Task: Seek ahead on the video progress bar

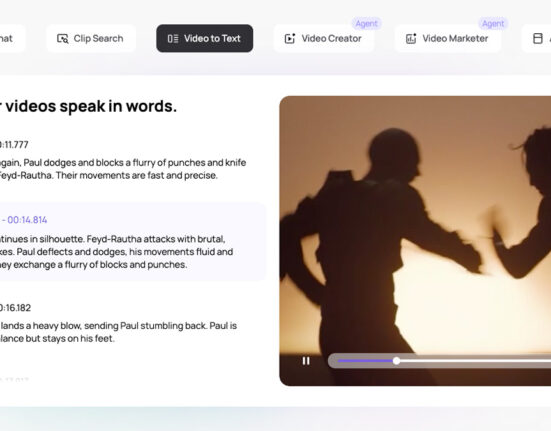Action: [474, 361]
